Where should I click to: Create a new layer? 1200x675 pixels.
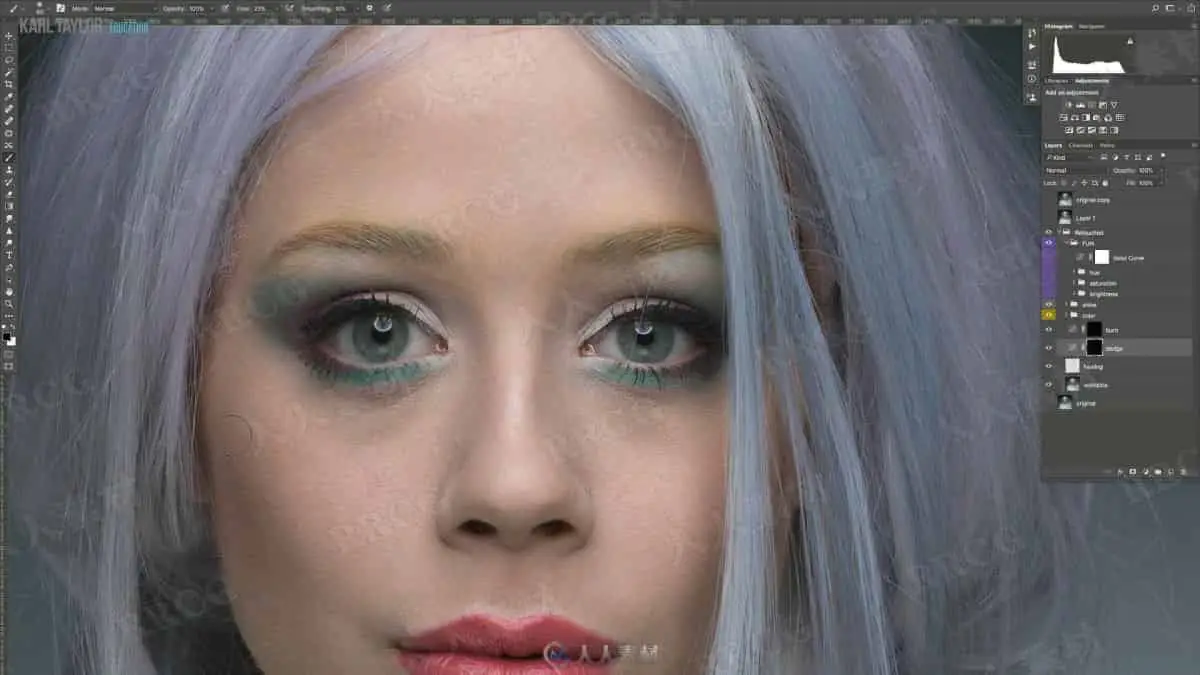[x=1171, y=471]
